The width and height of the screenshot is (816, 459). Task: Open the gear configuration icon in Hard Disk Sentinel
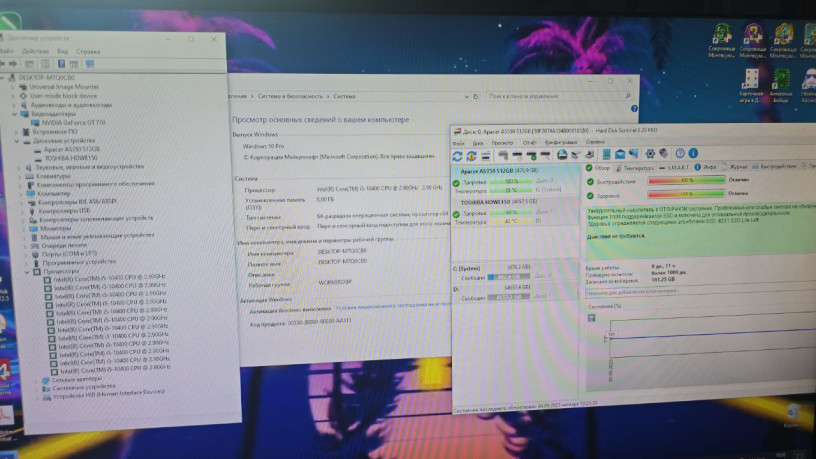tap(650, 154)
